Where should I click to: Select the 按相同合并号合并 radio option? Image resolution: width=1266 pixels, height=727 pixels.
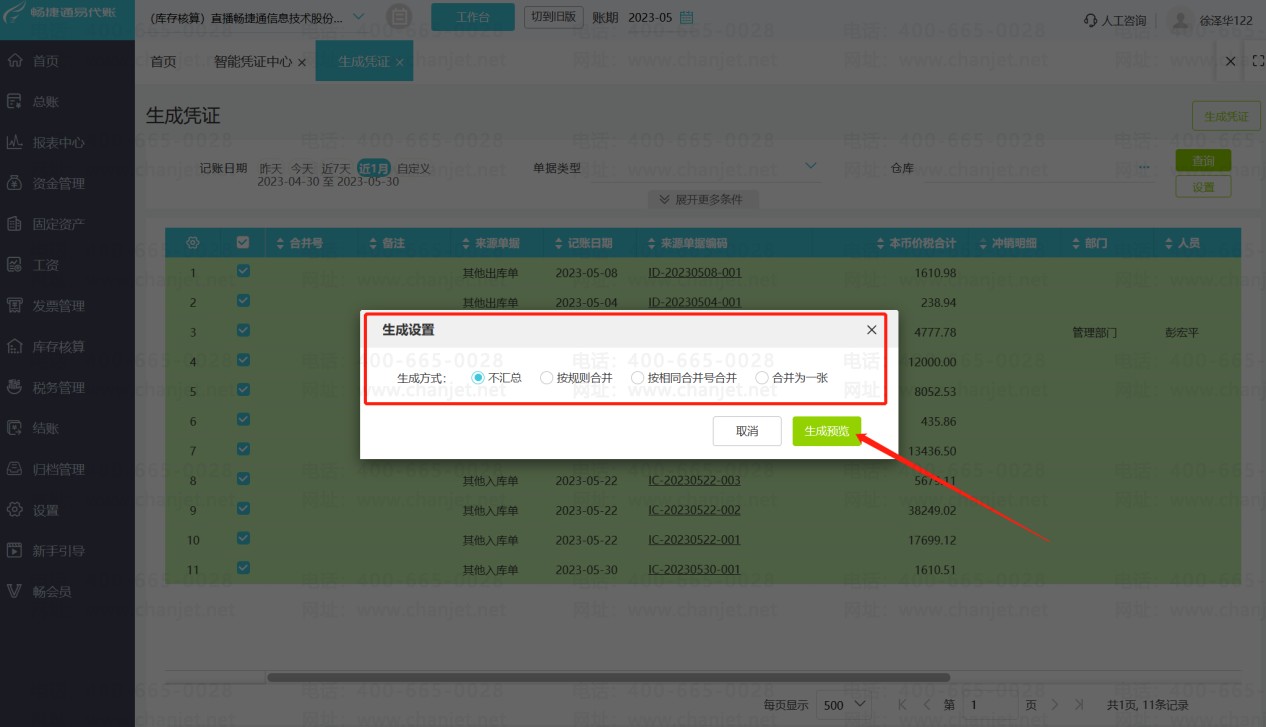(637, 378)
